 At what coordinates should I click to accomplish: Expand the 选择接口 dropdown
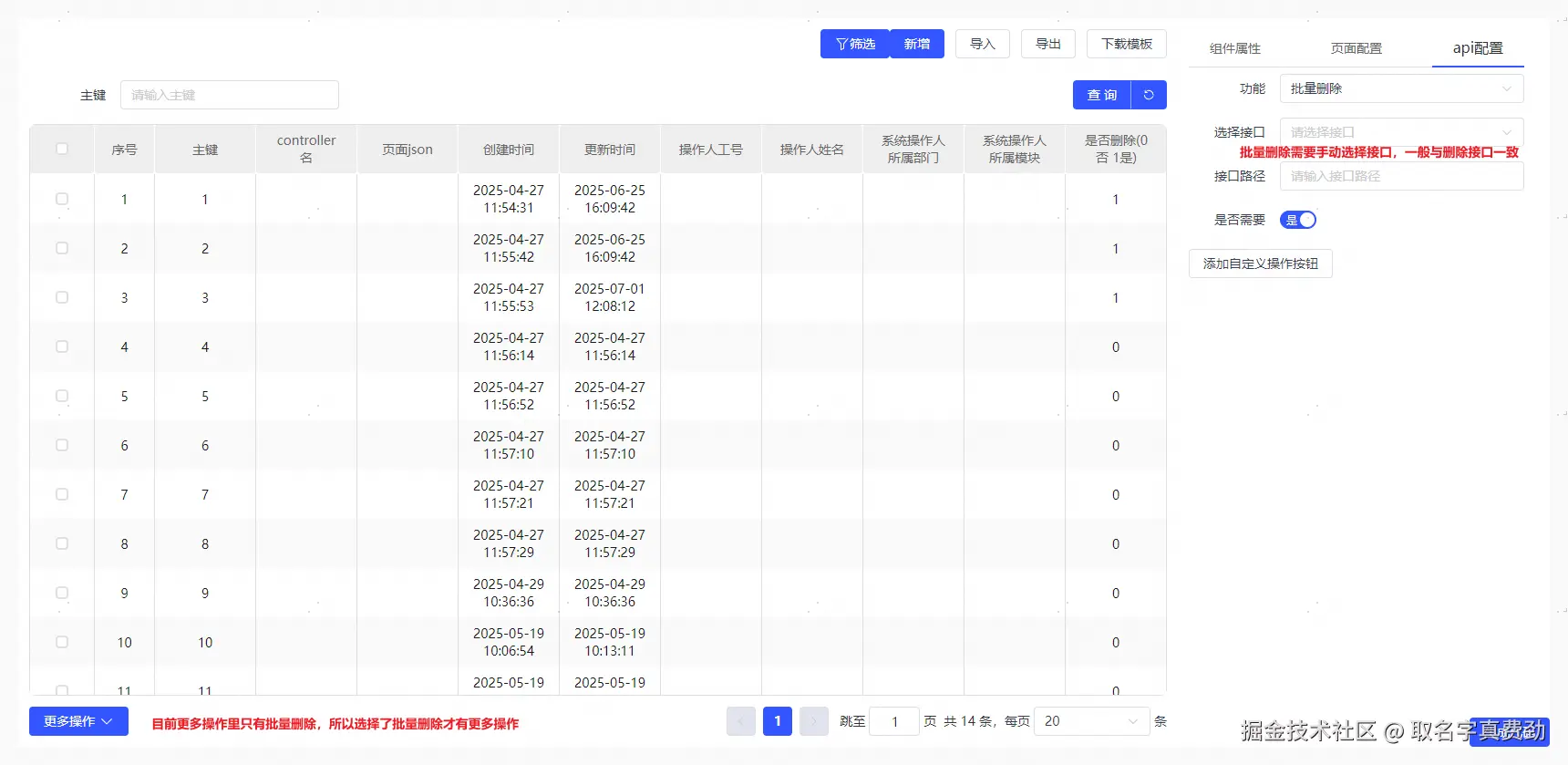[1400, 132]
